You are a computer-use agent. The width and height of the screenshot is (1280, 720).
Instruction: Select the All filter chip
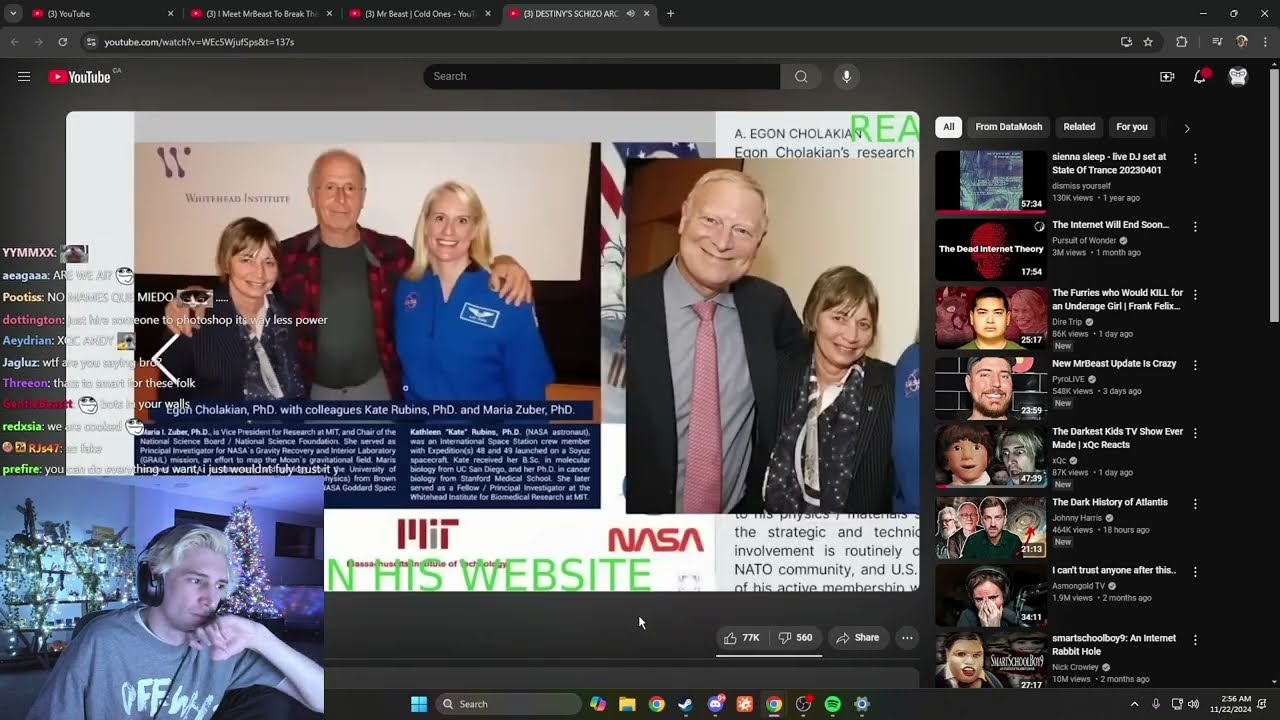coord(949,127)
